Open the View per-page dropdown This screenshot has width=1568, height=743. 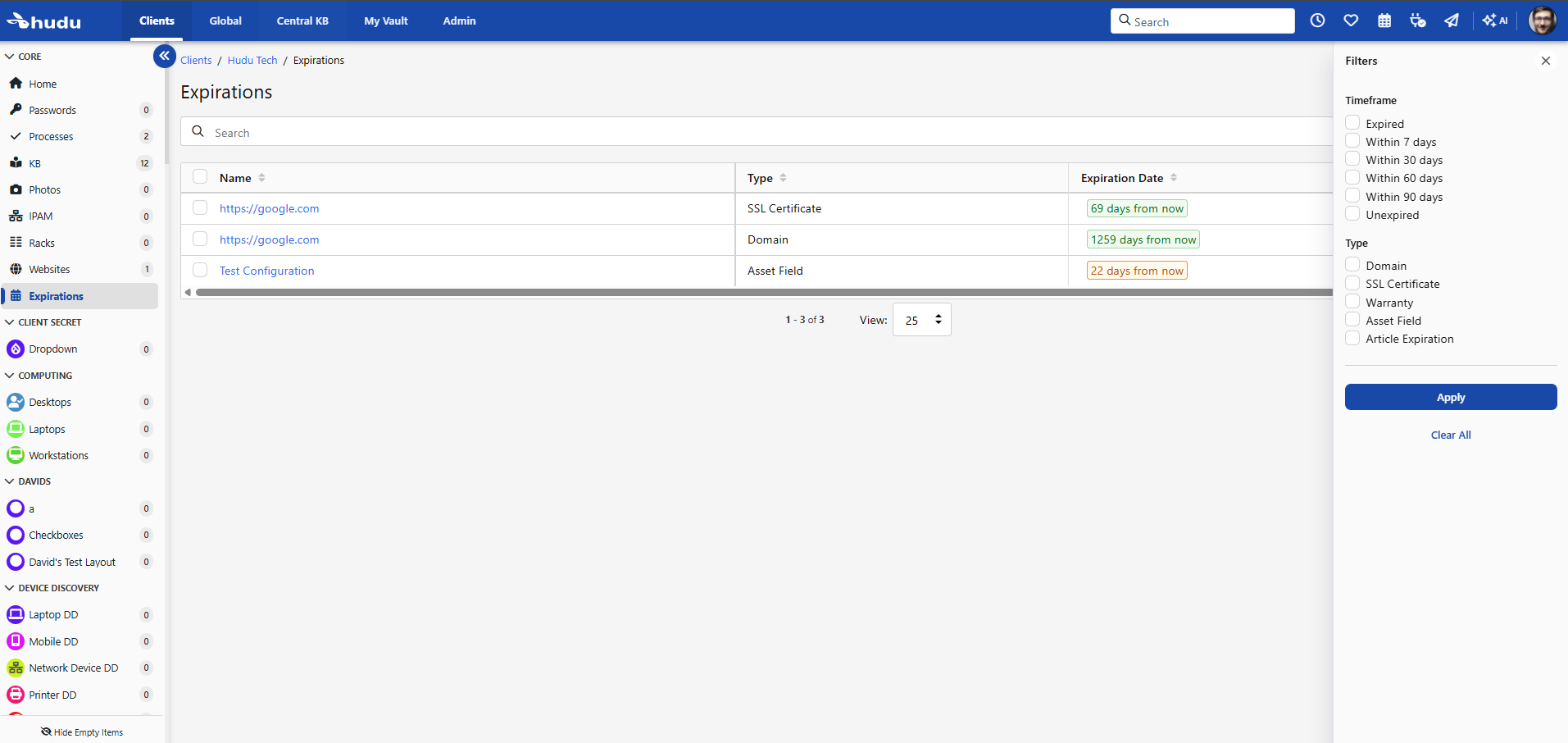922,320
